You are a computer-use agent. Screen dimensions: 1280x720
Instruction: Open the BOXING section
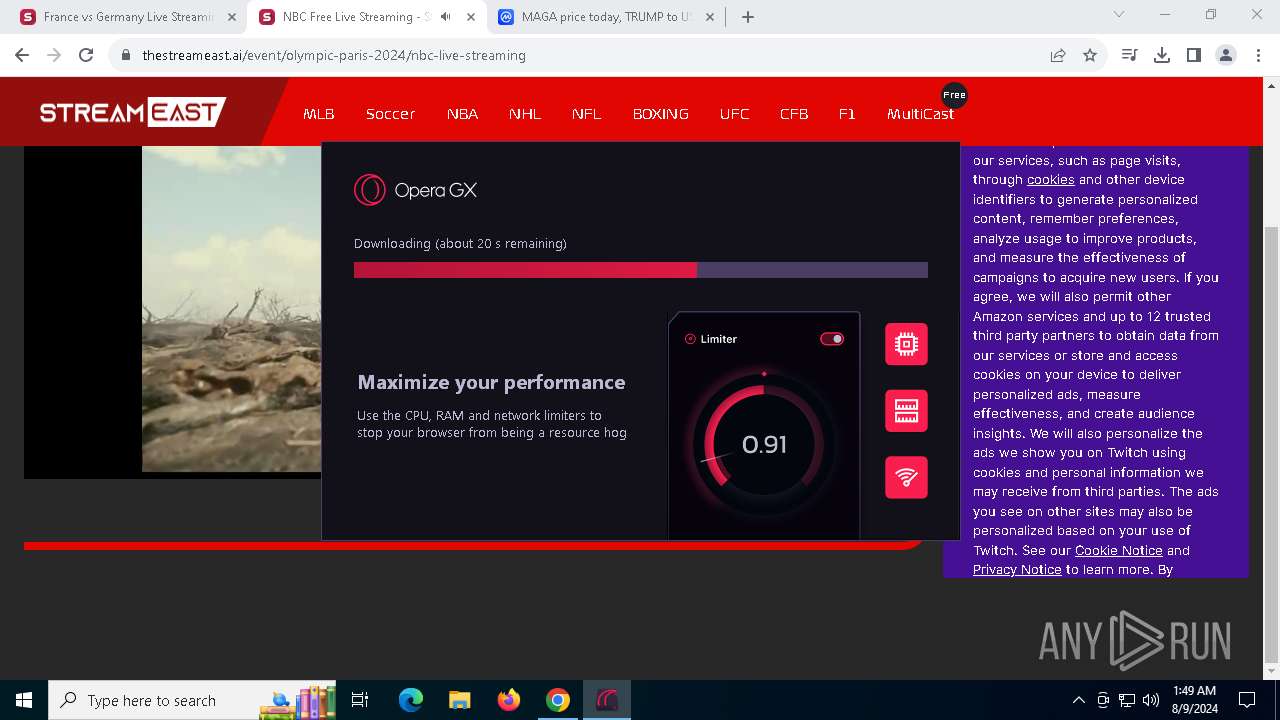(x=661, y=114)
